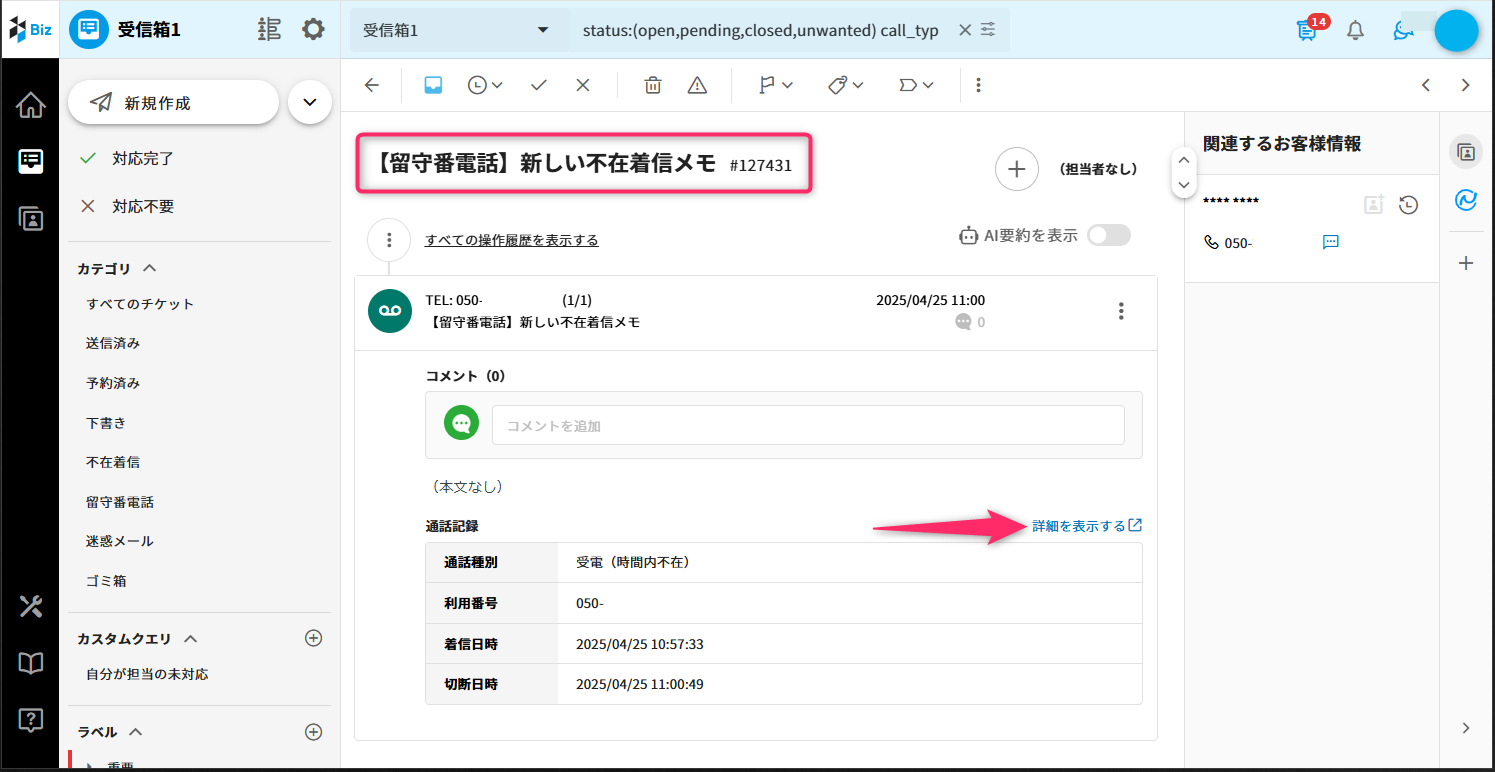The width and height of the screenshot is (1495, 772).
Task: Add a custom query with plus icon
Action: (x=313, y=638)
